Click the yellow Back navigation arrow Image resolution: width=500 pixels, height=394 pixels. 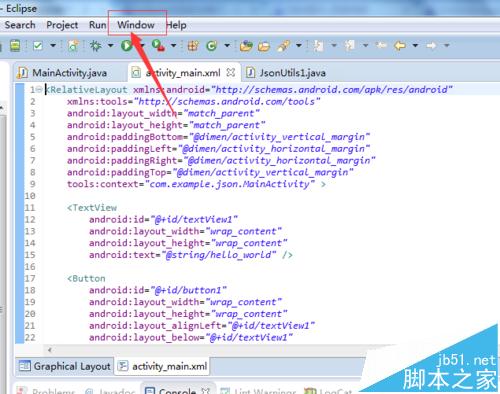click(400, 45)
